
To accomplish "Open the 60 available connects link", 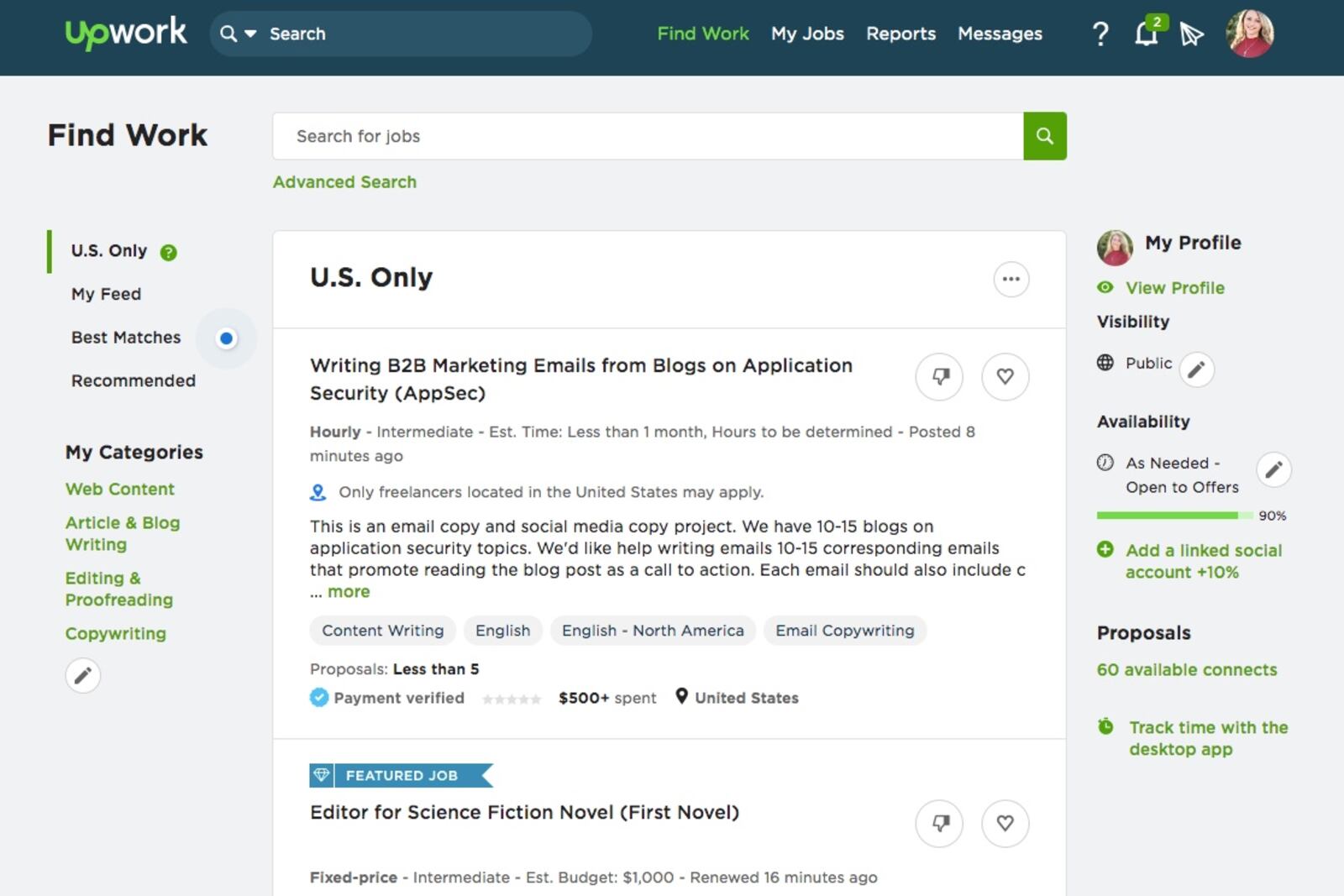I will tap(1187, 670).
